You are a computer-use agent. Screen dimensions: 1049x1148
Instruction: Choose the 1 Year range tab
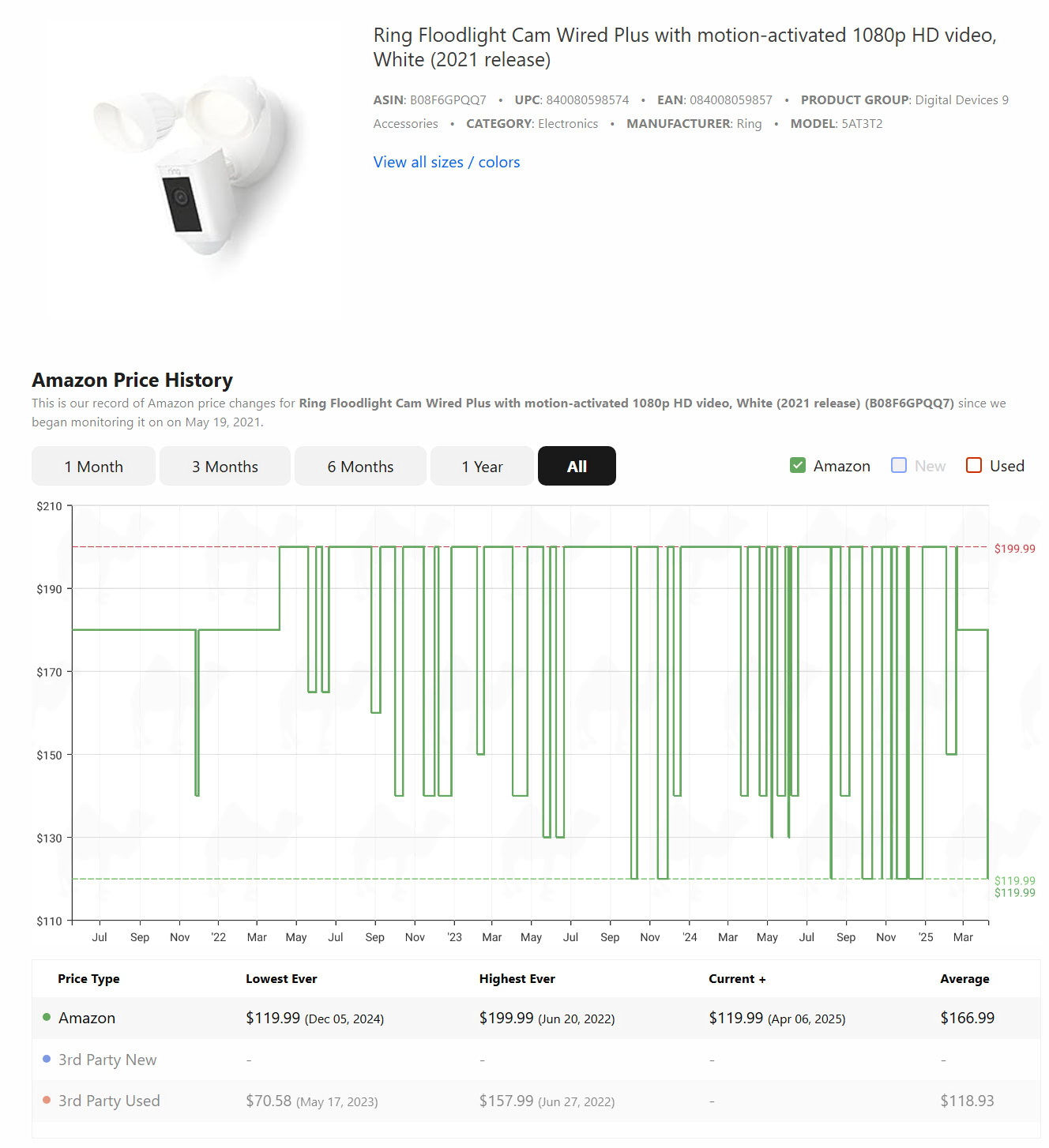pyautogui.click(x=482, y=466)
